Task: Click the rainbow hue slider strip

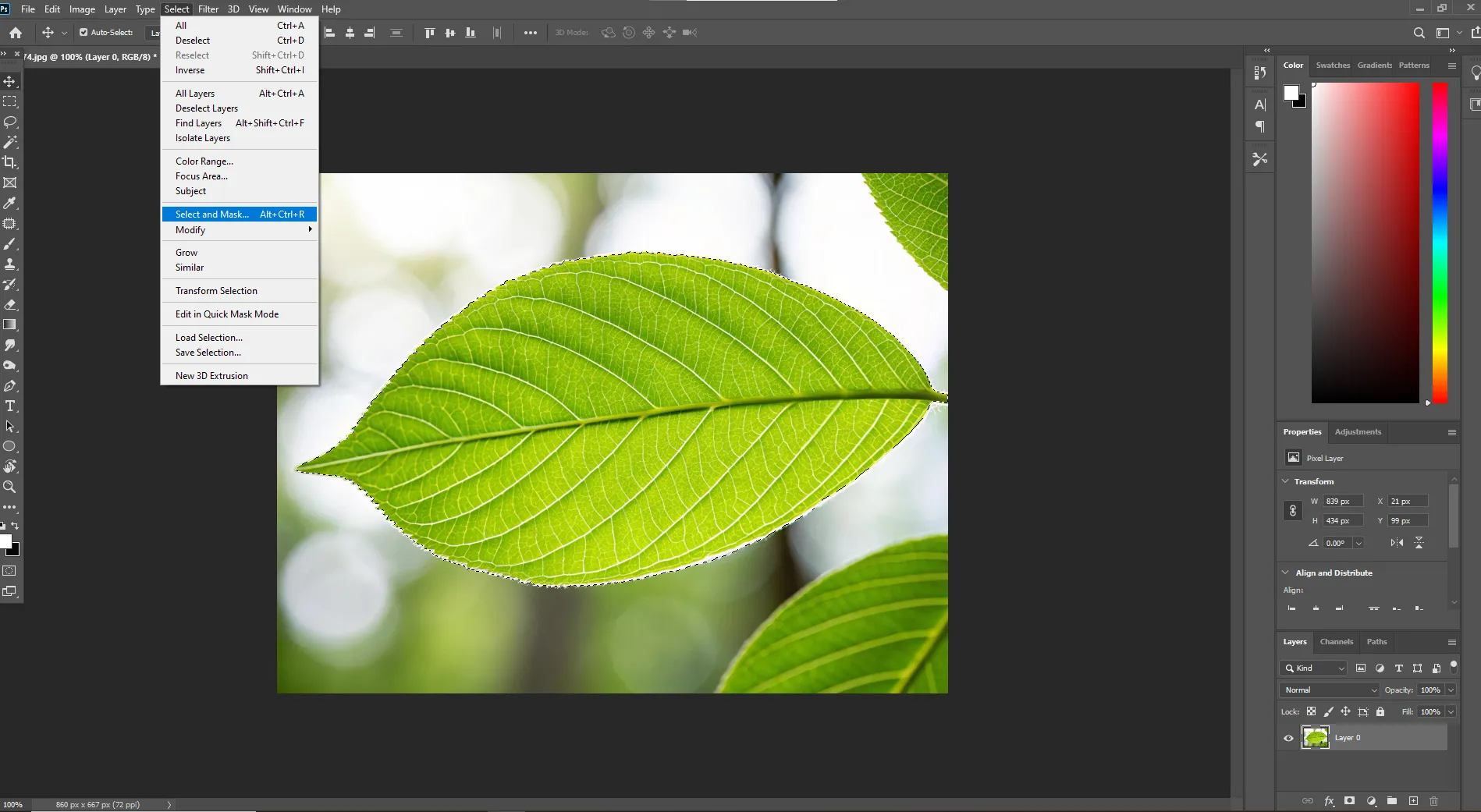Action: [1440, 242]
